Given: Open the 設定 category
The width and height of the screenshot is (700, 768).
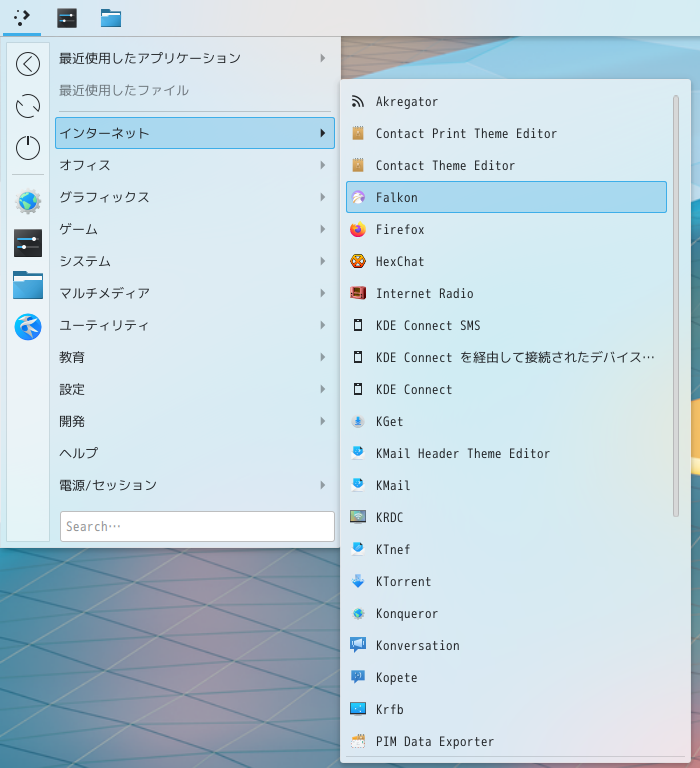Looking at the screenshot, I should (x=195, y=389).
